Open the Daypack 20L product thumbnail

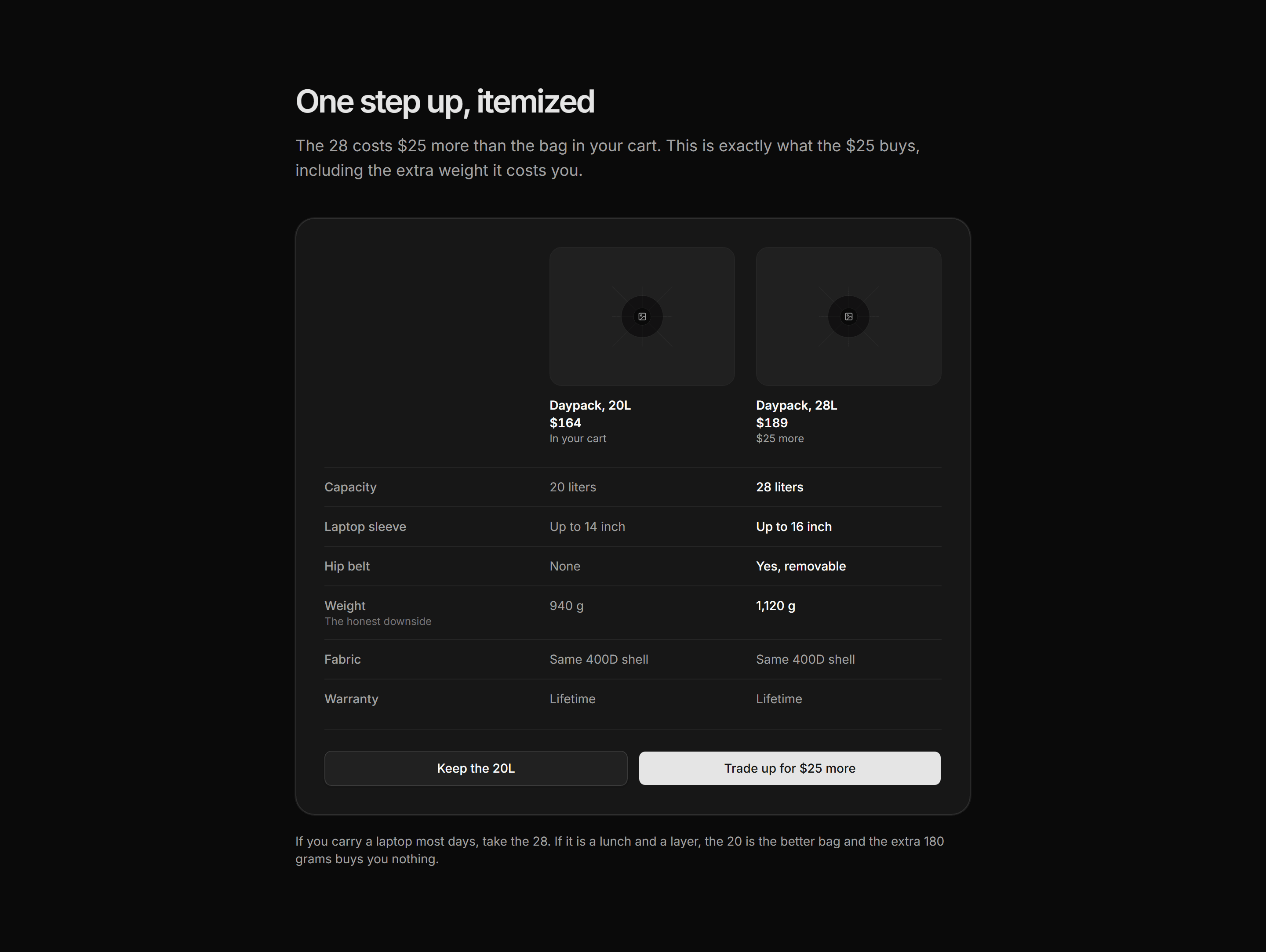[x=642, y=316]
